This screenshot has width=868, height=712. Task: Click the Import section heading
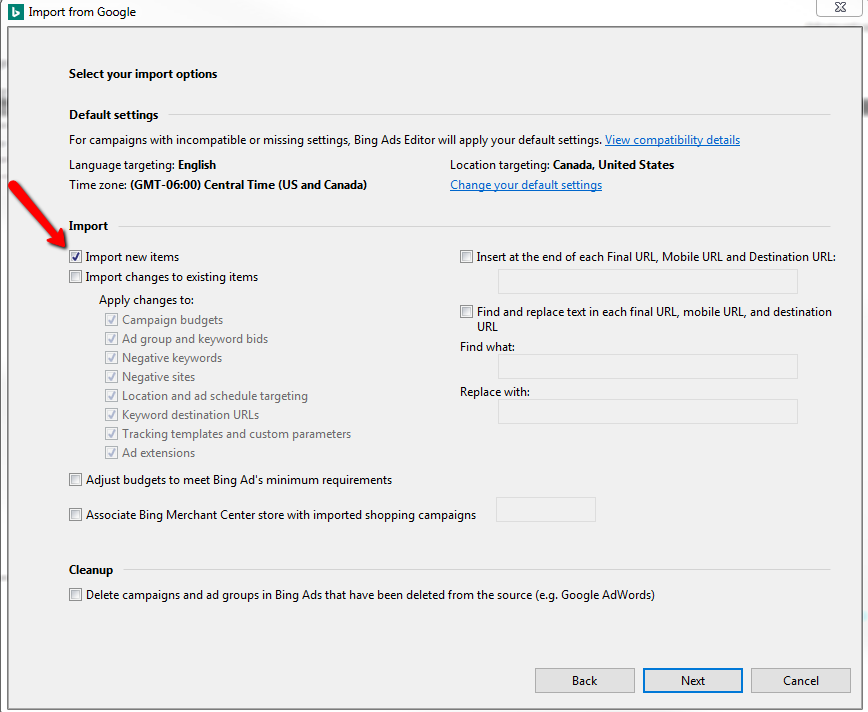[88, 226]
